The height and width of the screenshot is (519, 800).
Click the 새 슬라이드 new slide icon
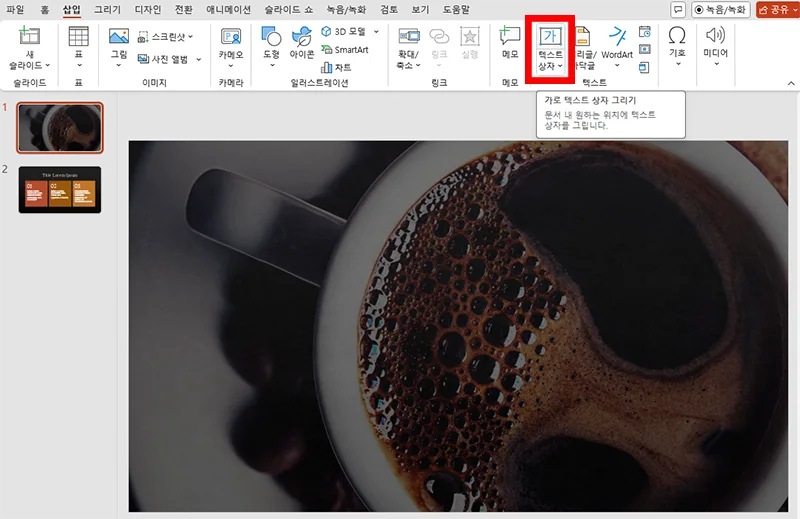pos(29,36)
